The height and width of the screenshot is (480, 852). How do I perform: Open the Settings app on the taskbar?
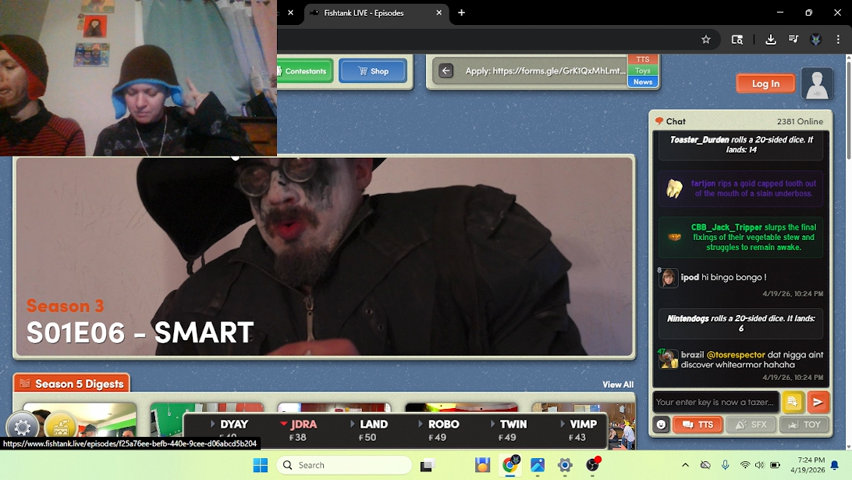(x=565, y=465)
